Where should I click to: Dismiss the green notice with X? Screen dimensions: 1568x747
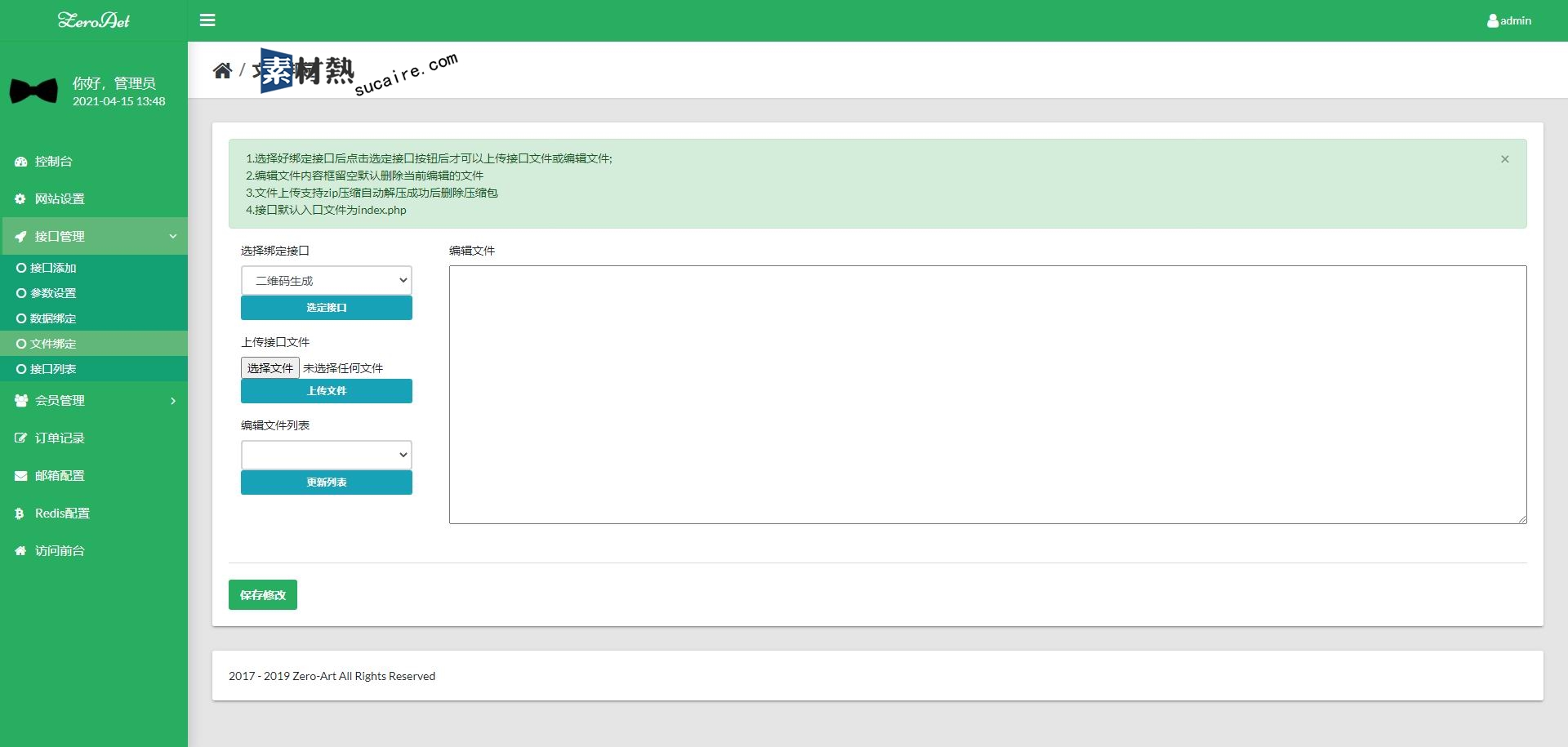[x=1504, y=159]
